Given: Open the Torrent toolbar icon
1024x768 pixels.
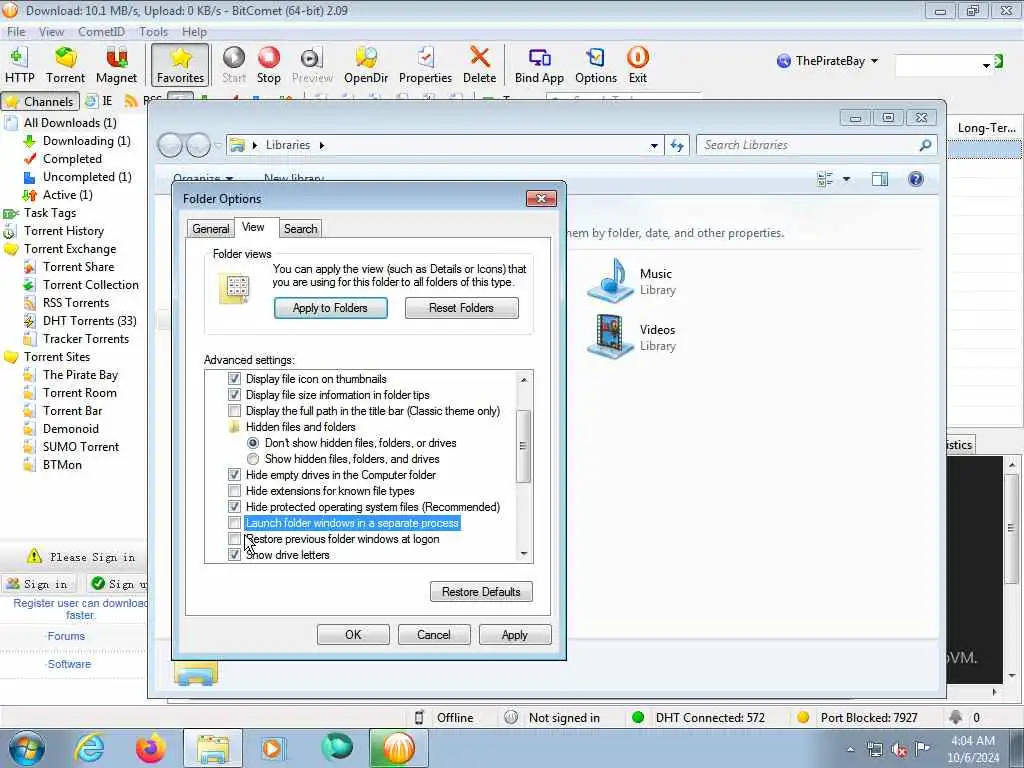Looking at the screenshot, I should point(65,65).
